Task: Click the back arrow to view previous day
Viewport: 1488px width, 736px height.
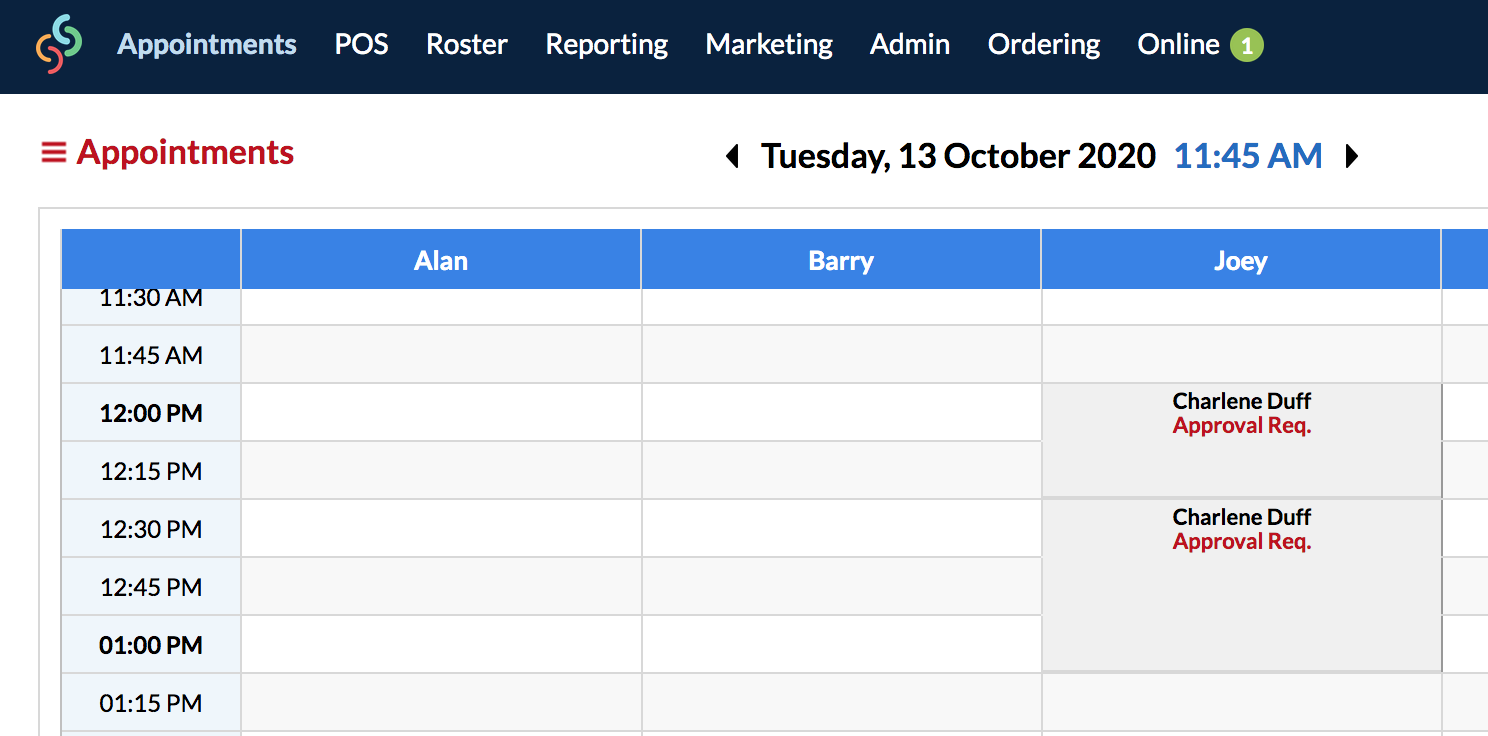Action: [x=731, y=156]
